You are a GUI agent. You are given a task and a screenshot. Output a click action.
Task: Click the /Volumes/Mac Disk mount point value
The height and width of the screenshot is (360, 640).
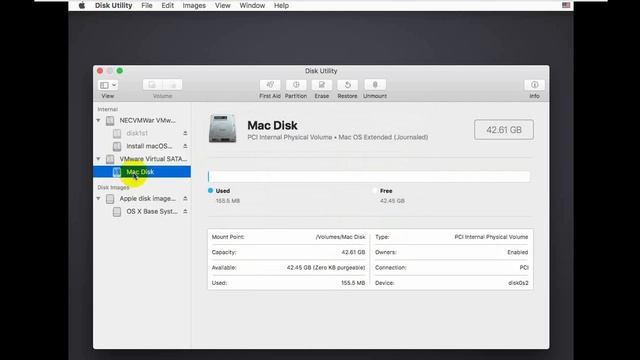click(x=340, y=237)
